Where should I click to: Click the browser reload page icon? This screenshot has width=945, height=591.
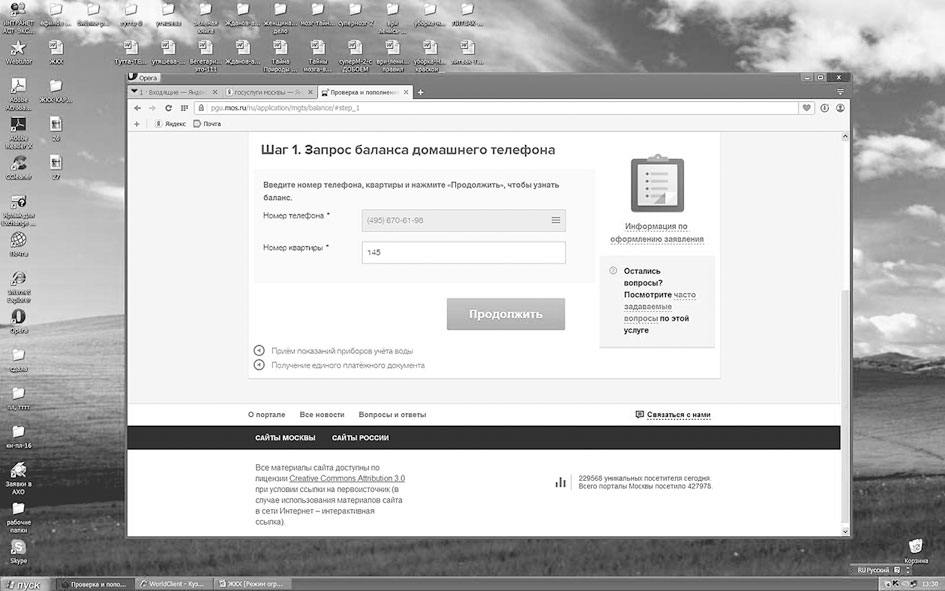[168, 107]
